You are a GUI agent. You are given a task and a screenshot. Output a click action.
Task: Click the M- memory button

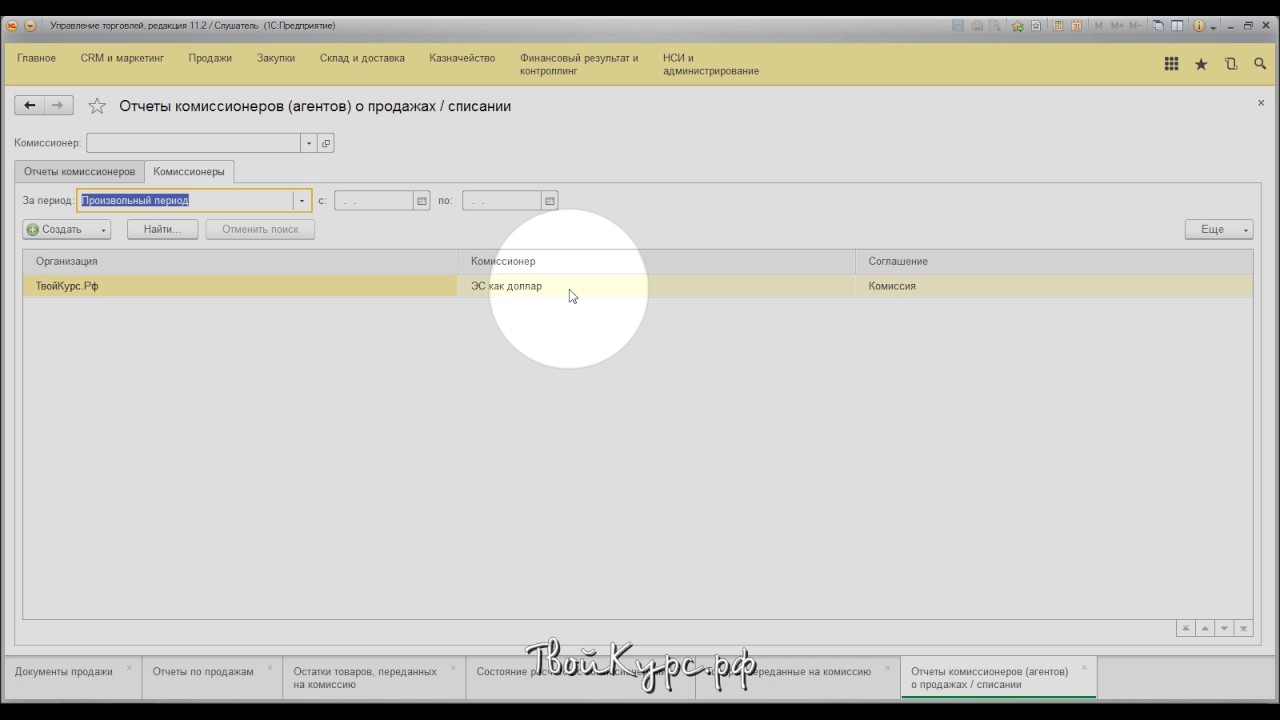1136,26
